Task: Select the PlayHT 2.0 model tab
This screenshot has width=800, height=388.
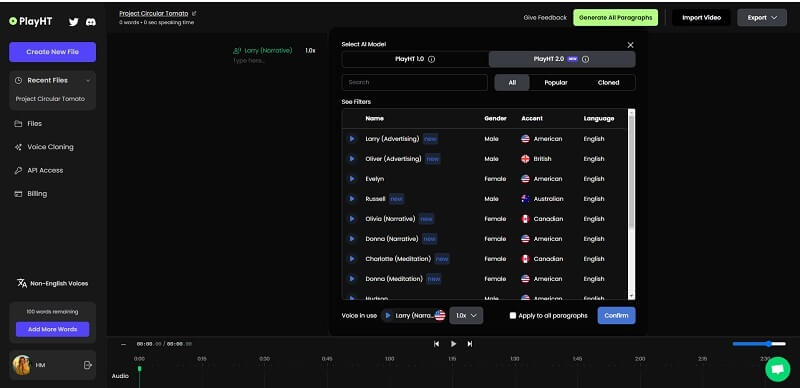Action: [x=562, y=59]
